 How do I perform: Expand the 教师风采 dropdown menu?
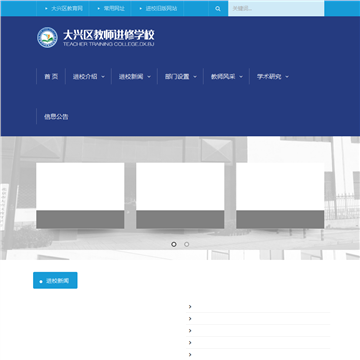tap(227, 77)
